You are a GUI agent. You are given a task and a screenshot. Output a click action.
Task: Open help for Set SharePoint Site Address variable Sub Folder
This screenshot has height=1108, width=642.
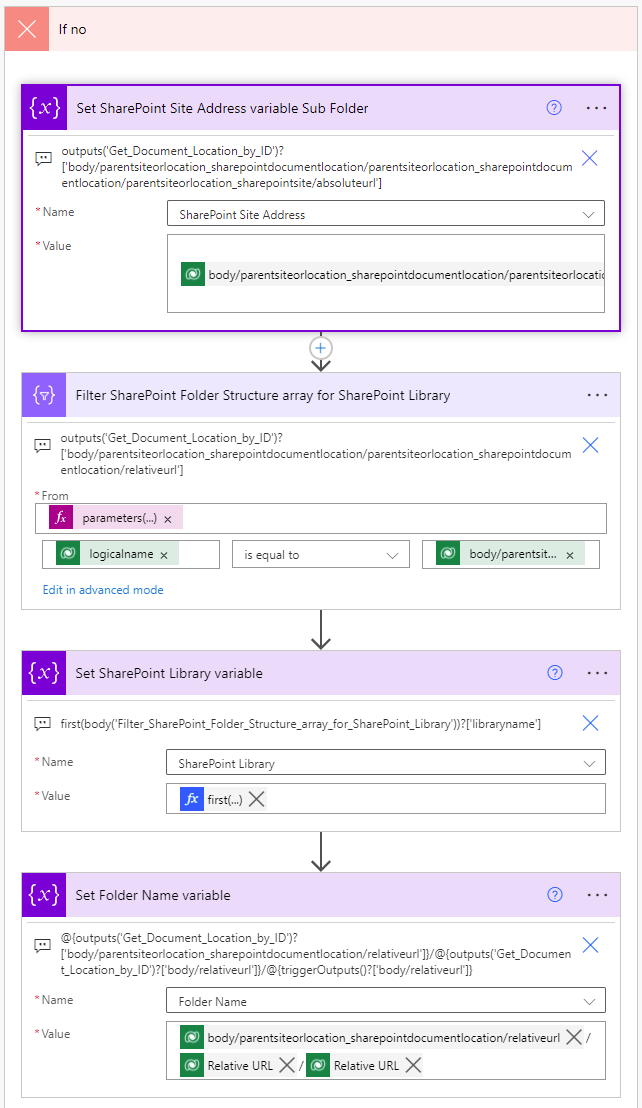pos(554,107)
